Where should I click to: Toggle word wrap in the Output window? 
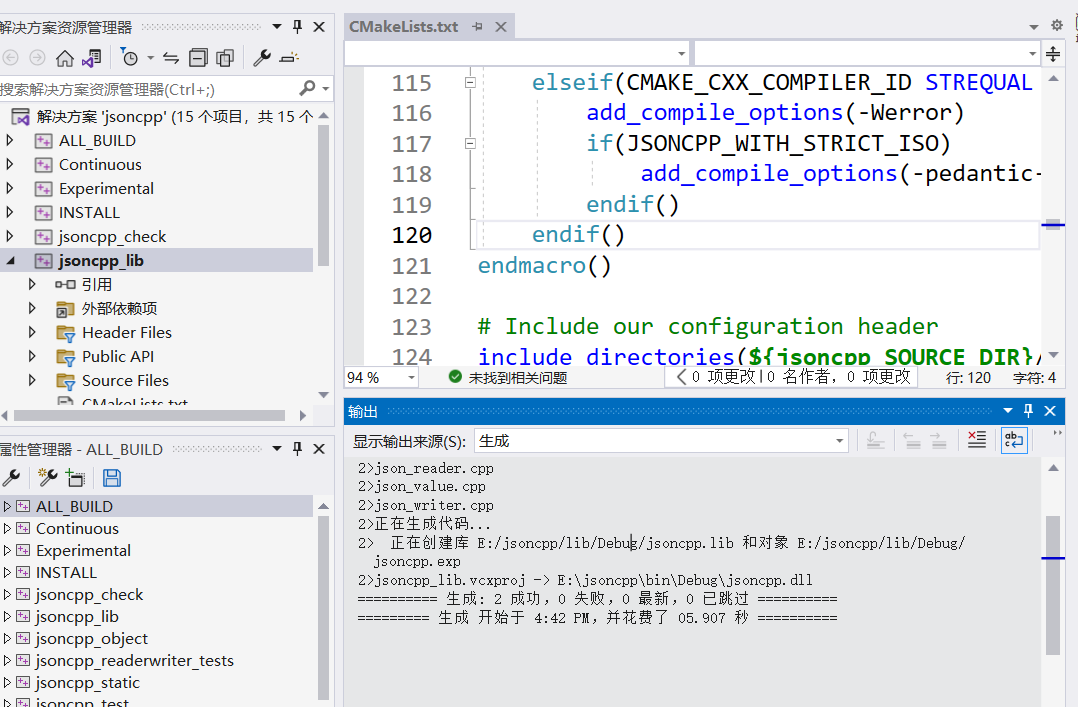click(x=1013, y=439)
